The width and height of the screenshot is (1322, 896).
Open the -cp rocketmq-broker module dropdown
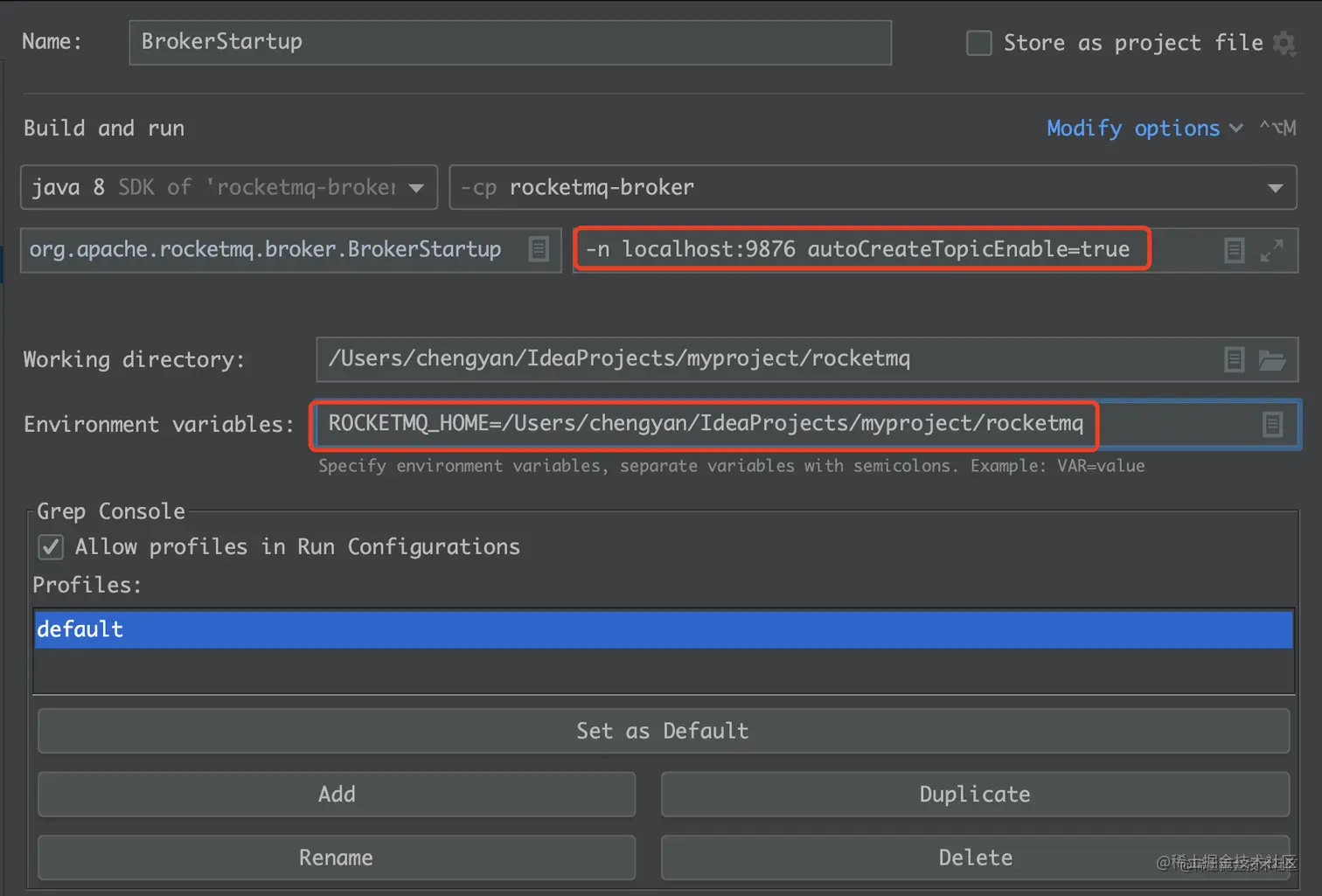873,187
